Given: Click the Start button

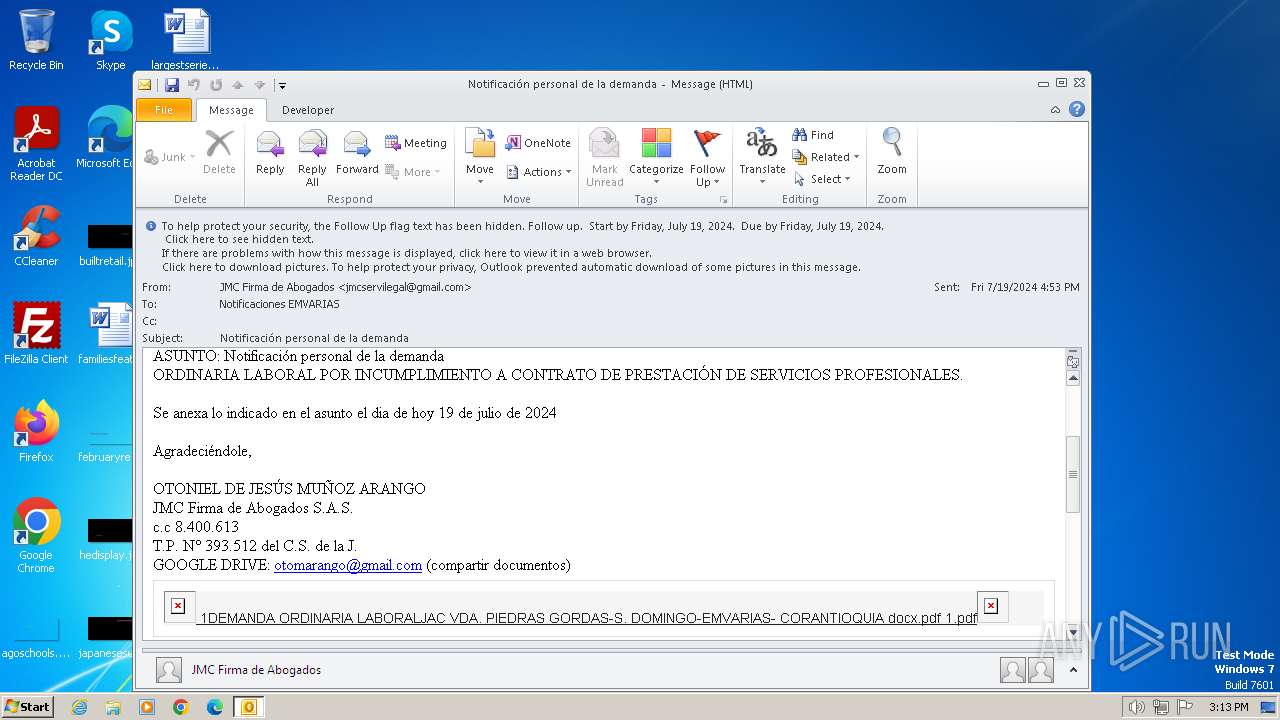Looking at the screenshot, I should pyautogui.click(x=28, y=707).
